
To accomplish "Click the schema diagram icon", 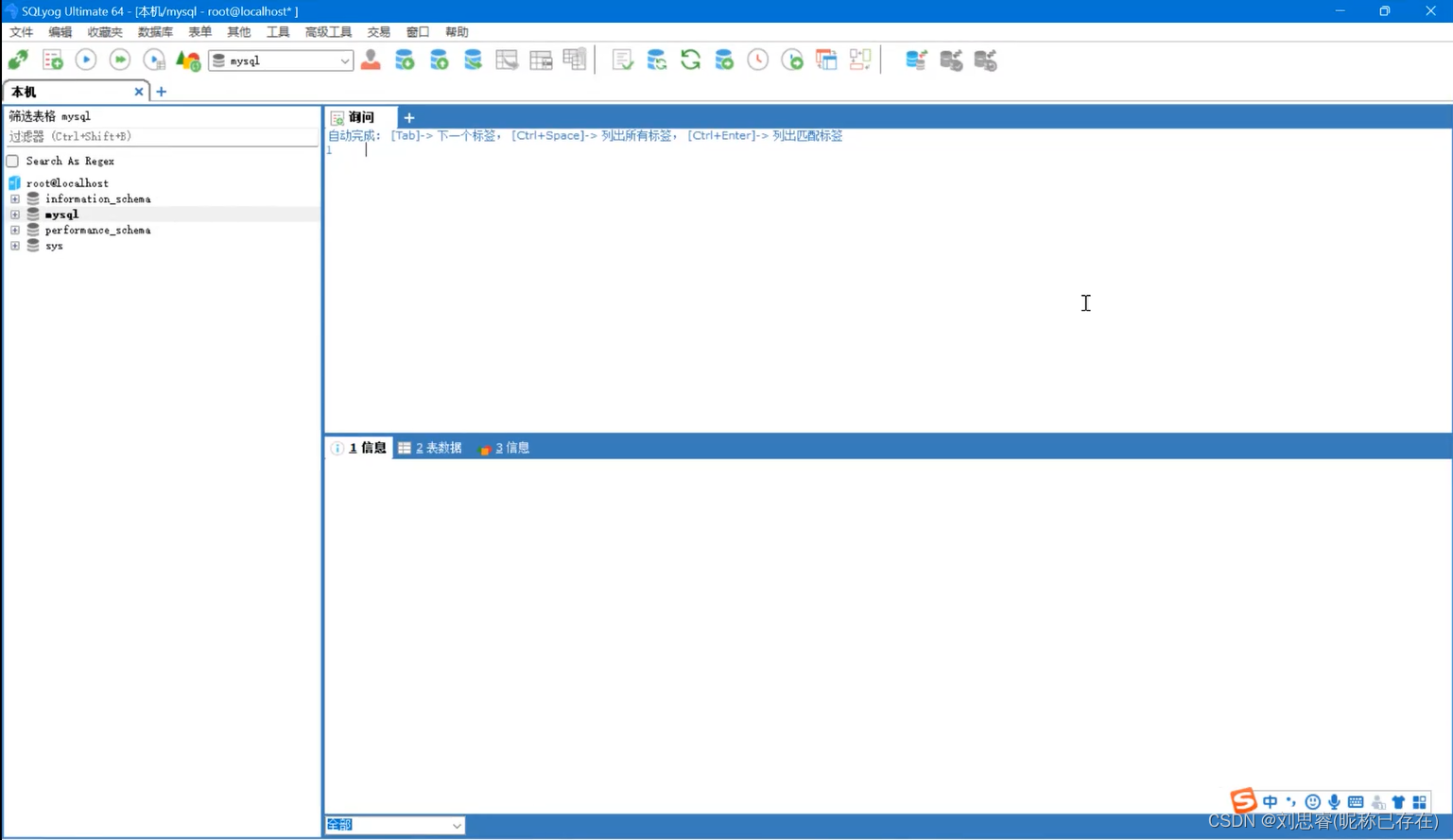I will coord(860,60).
